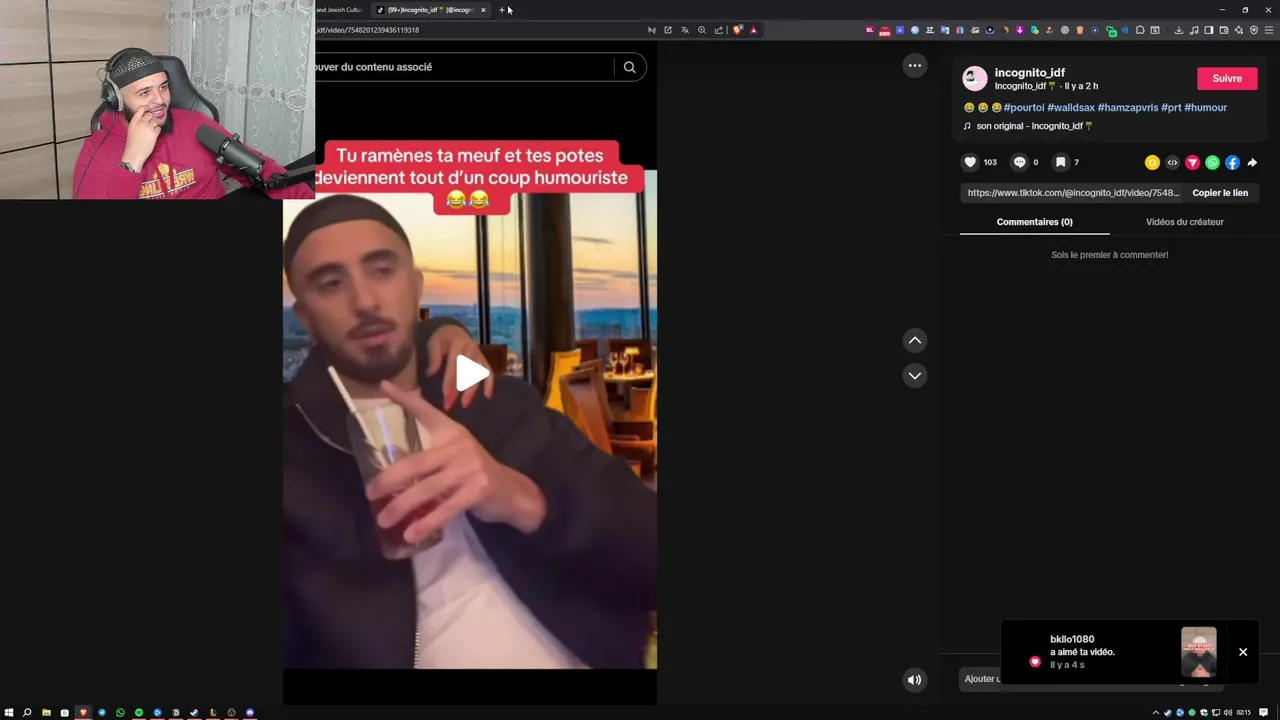The image size is (1280, 720).
Task: Click the browser address bar URL
Action: click(368, 30)
